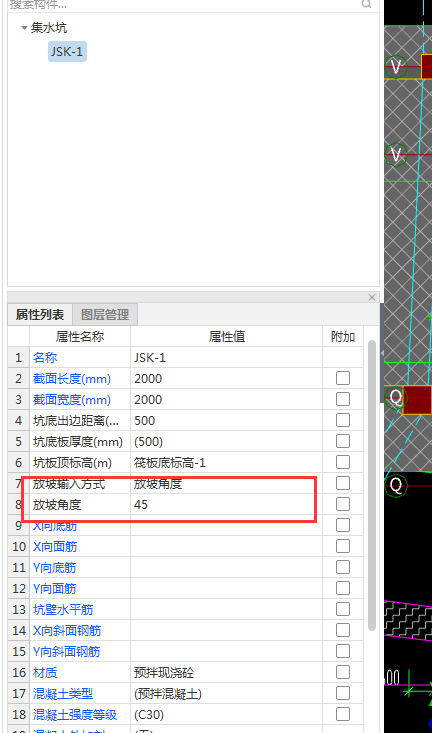This screenshot has height=733, width=432.
Task: Click the X向面筋 property label
Action: pyautogui.click(x=55, y=546)
